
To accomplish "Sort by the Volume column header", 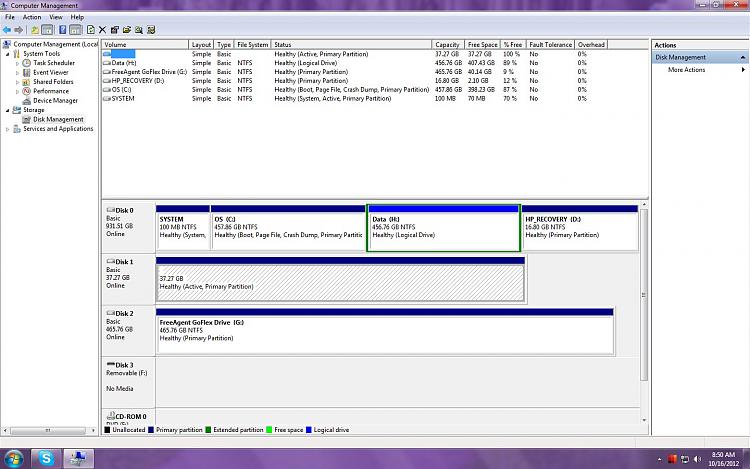I will [x=145, y=44].
